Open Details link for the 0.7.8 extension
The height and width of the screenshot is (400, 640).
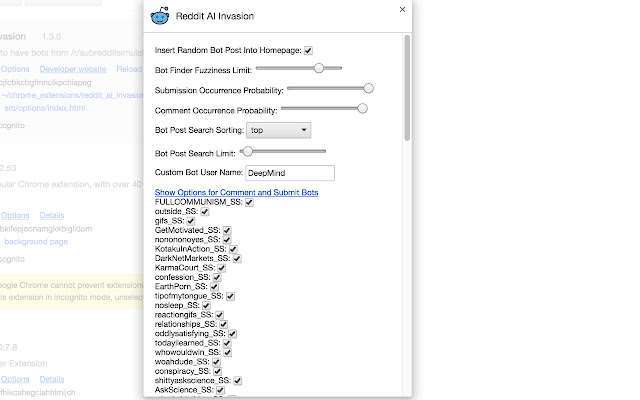52,379
